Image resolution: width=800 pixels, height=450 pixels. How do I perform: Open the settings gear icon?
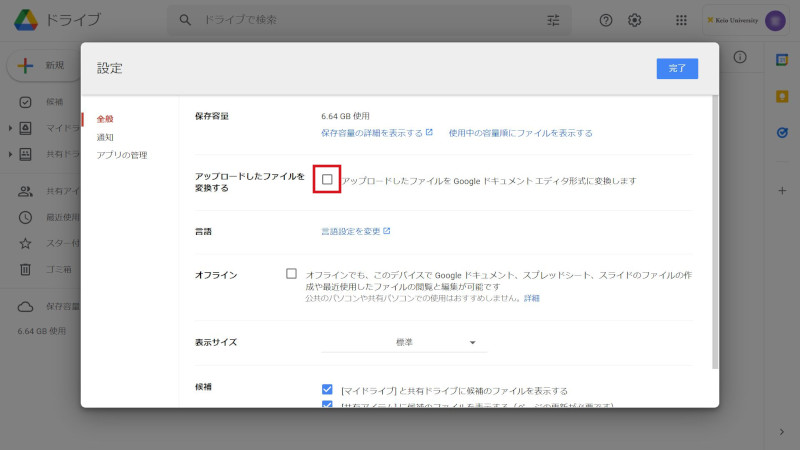[x=634, y=20]
